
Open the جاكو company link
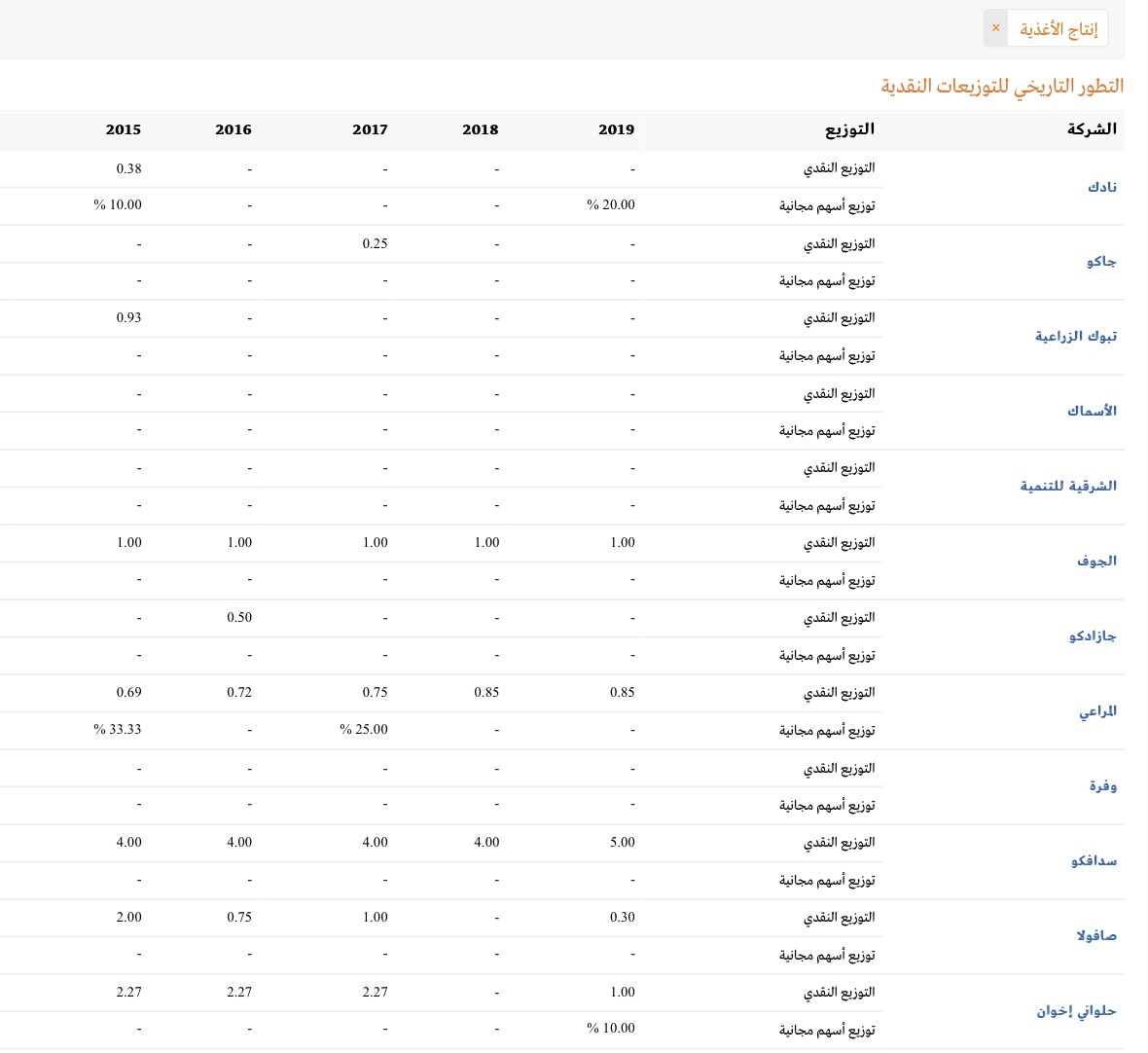[x=1101, y=262]
